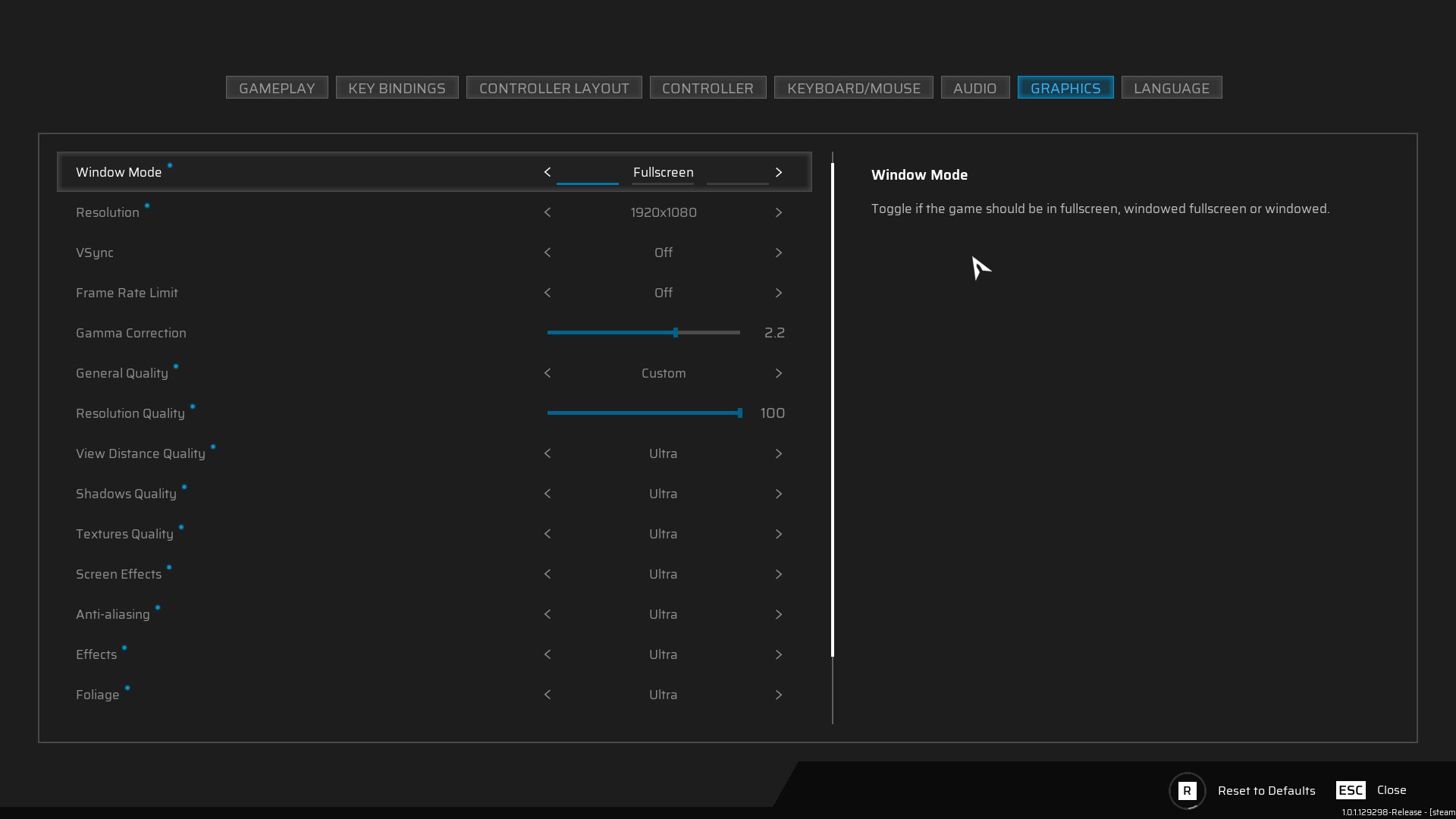This screenshot has height=819, width=1456.
Task: Raise Anti-aliasing with right arrow
Action: click(x=778, y=614)
